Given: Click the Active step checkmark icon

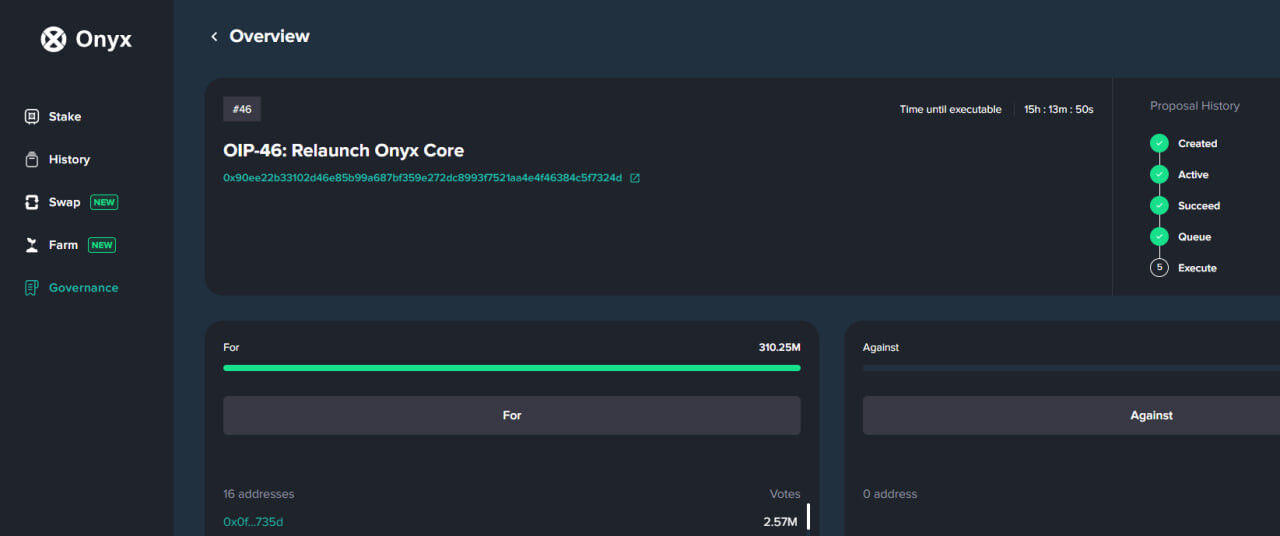Looking at the screenshot, I should pyautogui.click(x=1159, y=174).
